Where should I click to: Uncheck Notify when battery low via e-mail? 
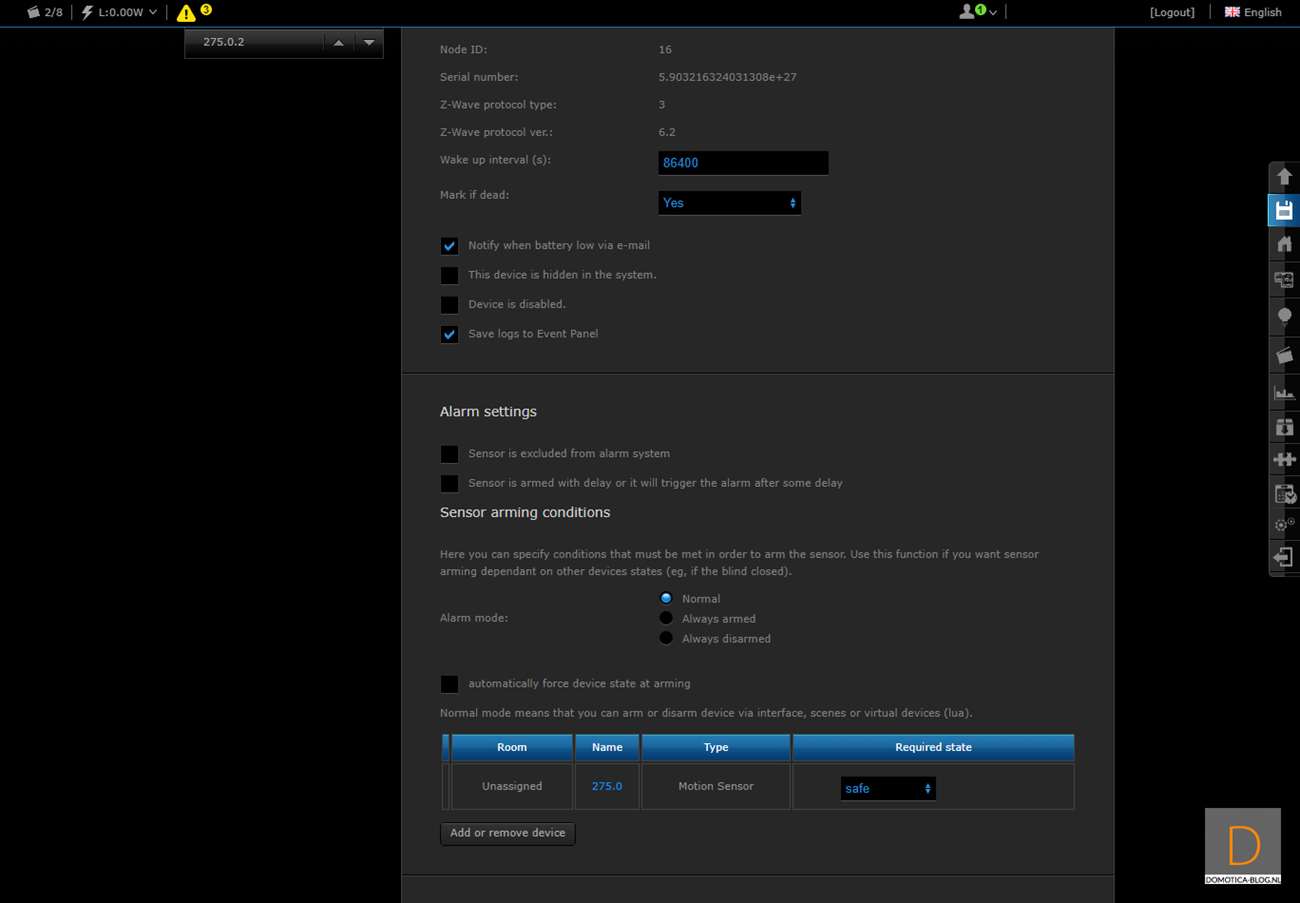click(x=450, y=246)
